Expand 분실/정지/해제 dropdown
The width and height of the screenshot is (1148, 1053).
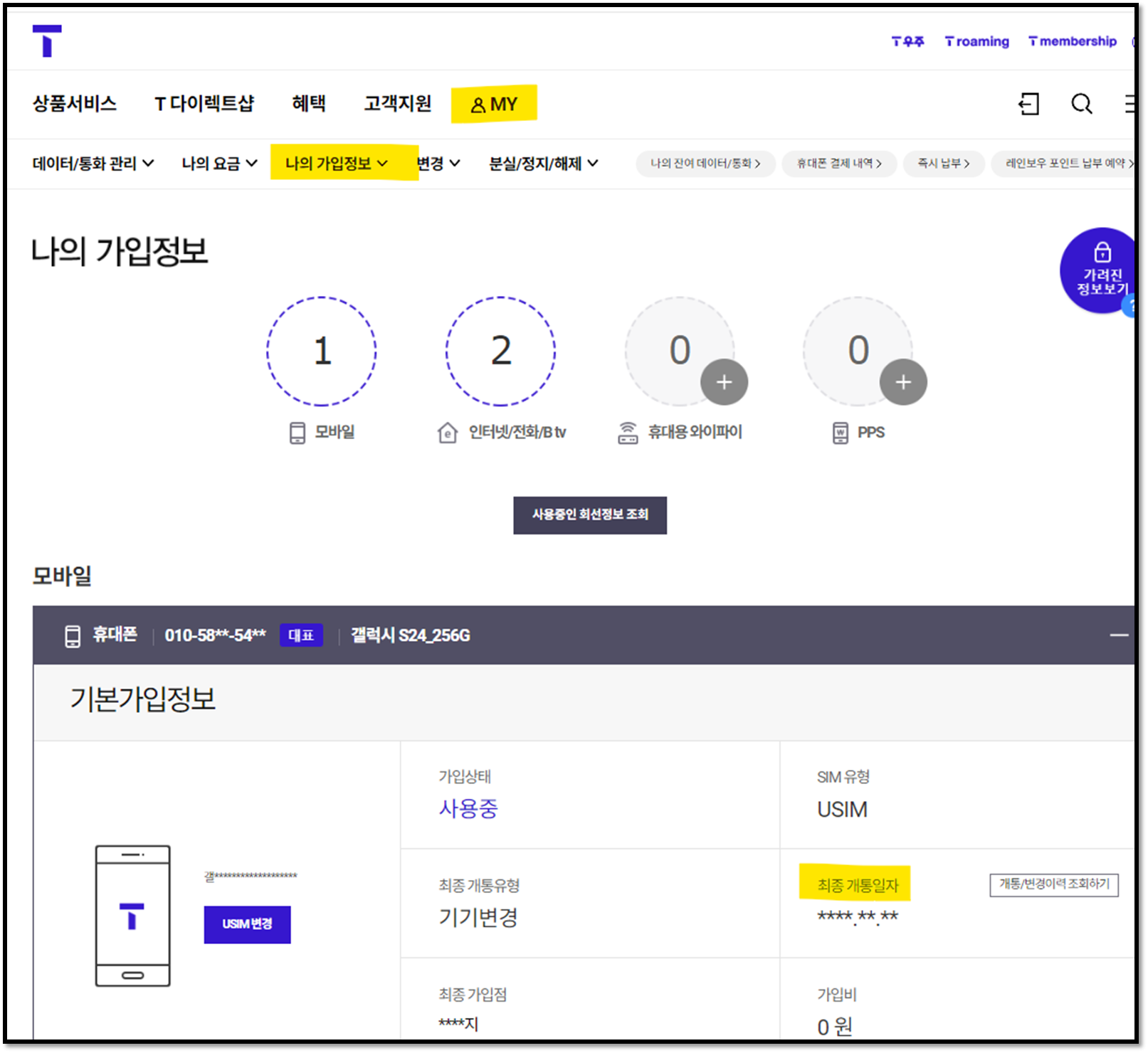point(543,164)
